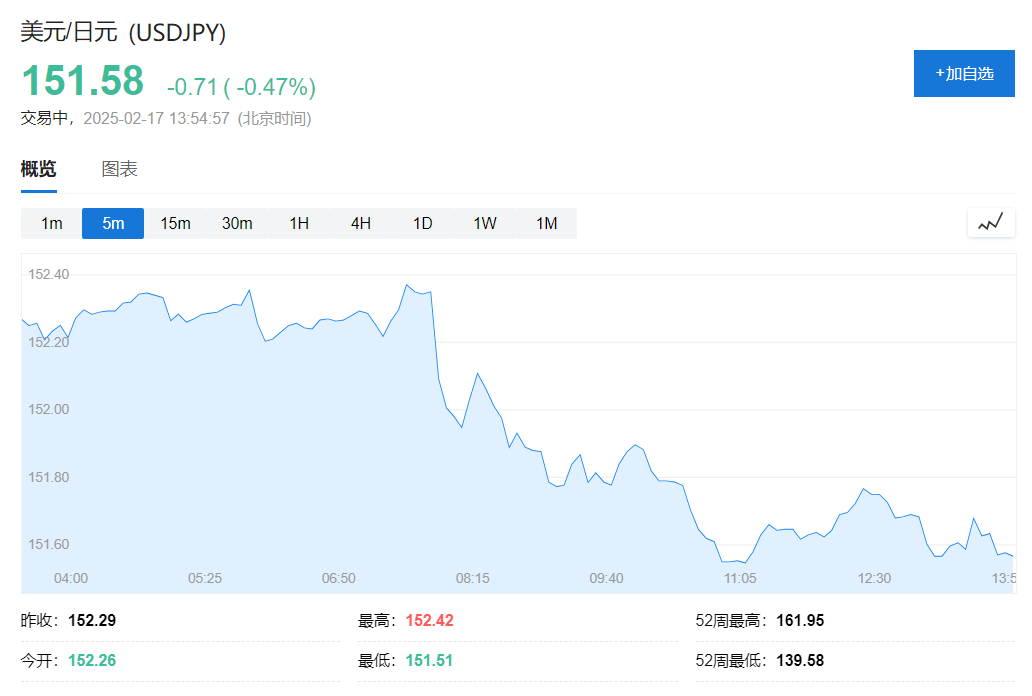Select the 1H hourly timeframe

tap(299, 223)
